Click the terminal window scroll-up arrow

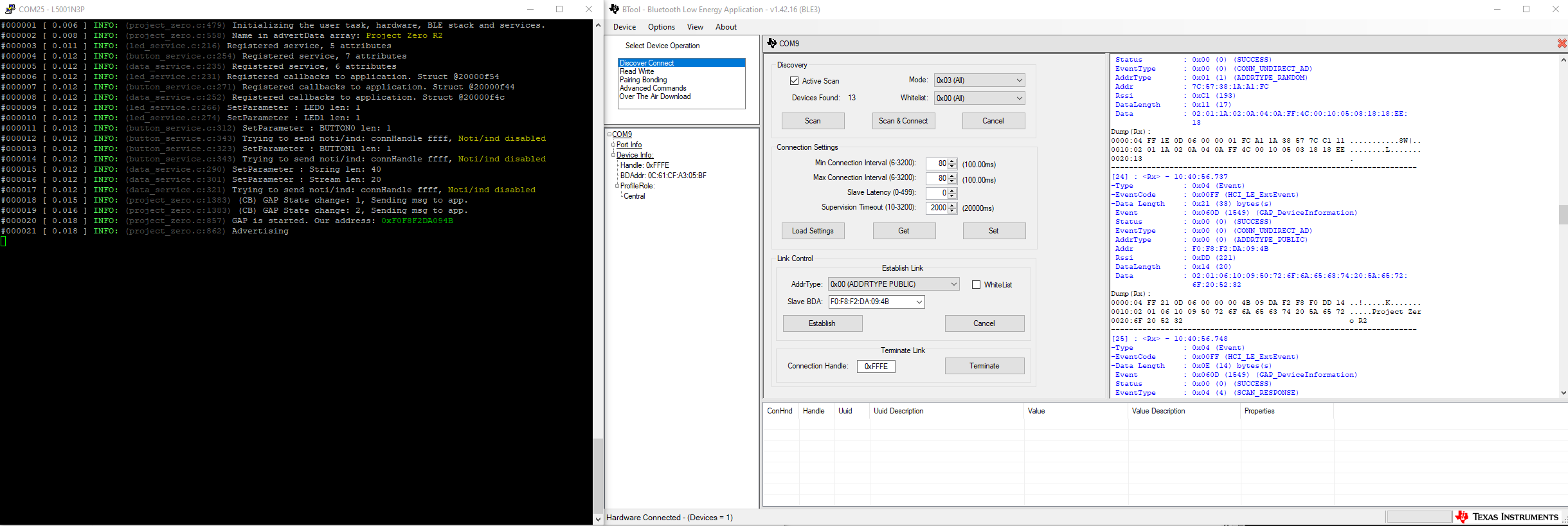click(x=598, y=26)
